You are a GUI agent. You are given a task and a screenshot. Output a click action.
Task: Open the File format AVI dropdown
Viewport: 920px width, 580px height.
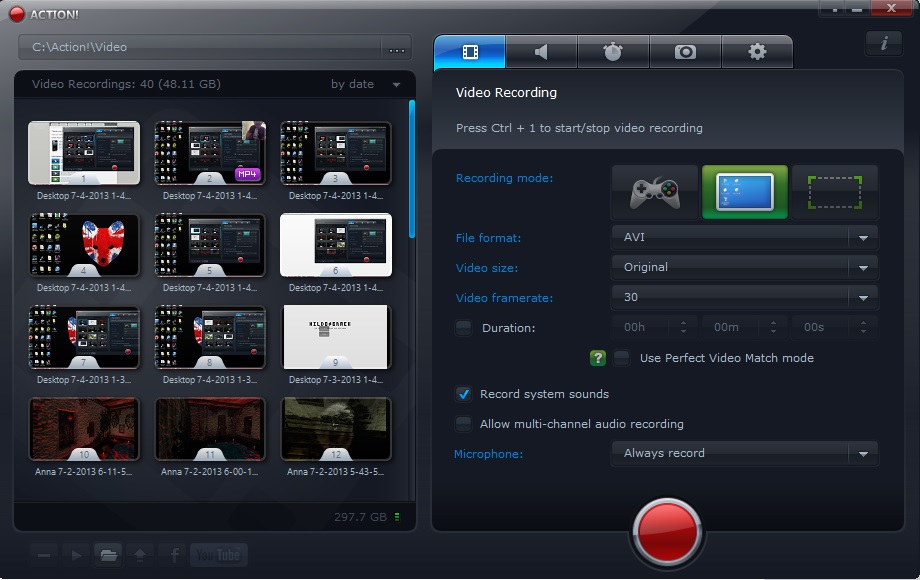click(745, 238)
